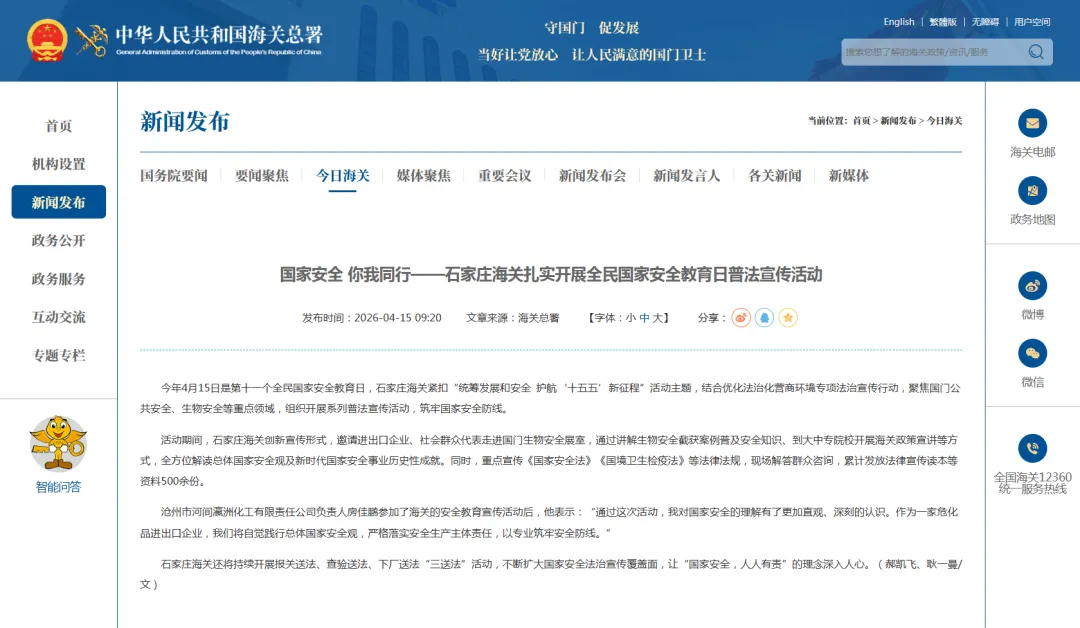Share the article to Weibo

click(x=741, y=317)
